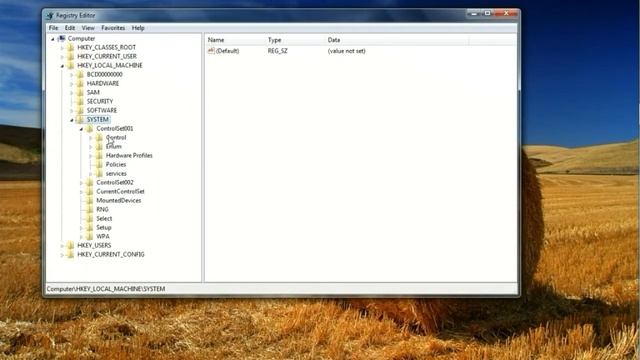Click the CurrentControlSet folder icon
The height and width of the screenshot is (360, 640).
click(x=90, y=191)
